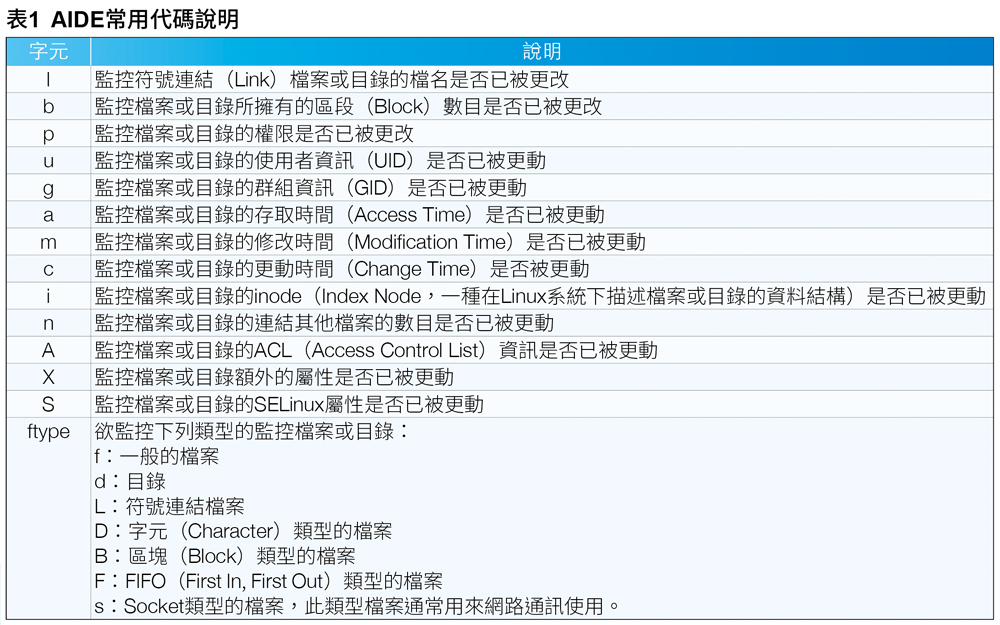Viewport: 1000px width, 625px height.
Task: Click the '字元' column header
Action: (48, 51)
